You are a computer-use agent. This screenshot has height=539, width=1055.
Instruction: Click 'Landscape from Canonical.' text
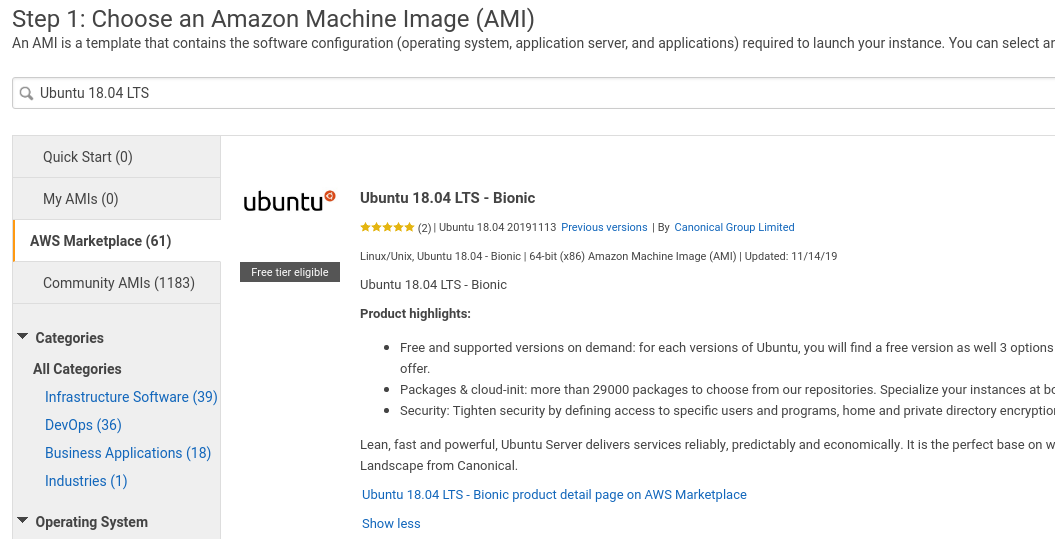439,466
